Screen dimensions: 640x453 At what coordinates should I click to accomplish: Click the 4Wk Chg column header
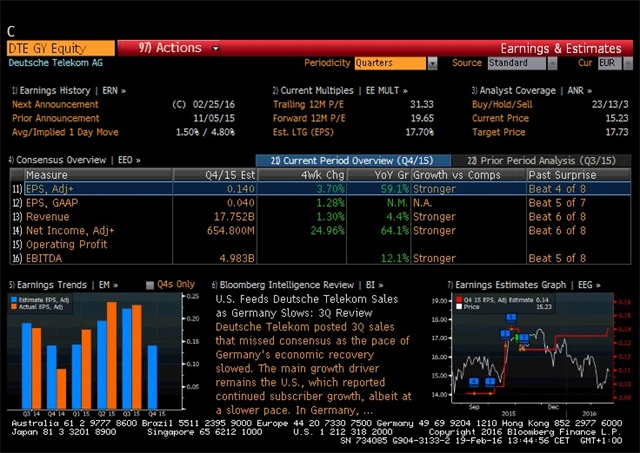pyautogui.click(x=302, y=175)
